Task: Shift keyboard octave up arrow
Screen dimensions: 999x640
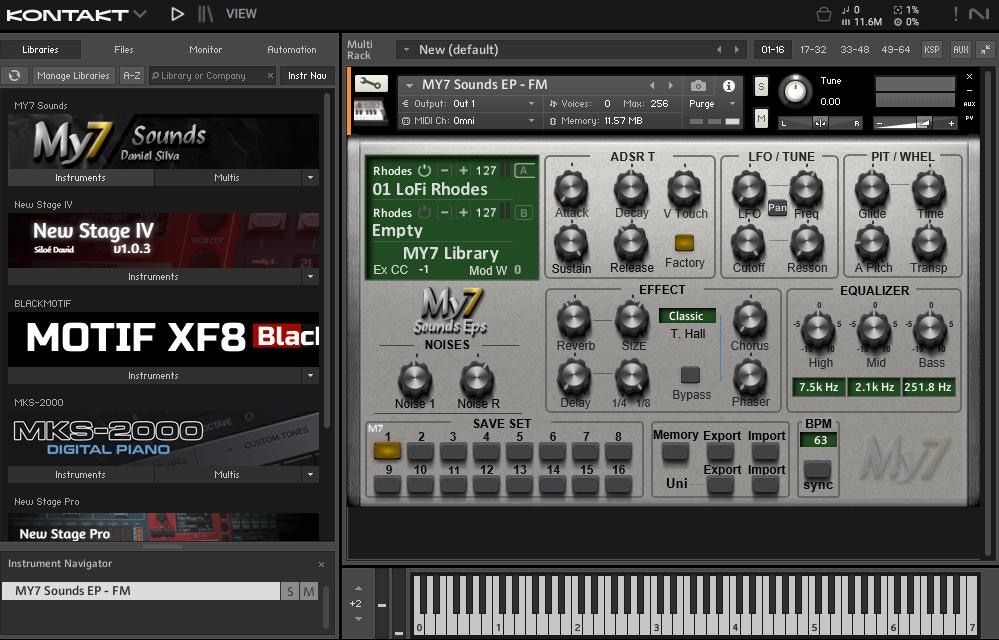Action: tap(358, 588)
